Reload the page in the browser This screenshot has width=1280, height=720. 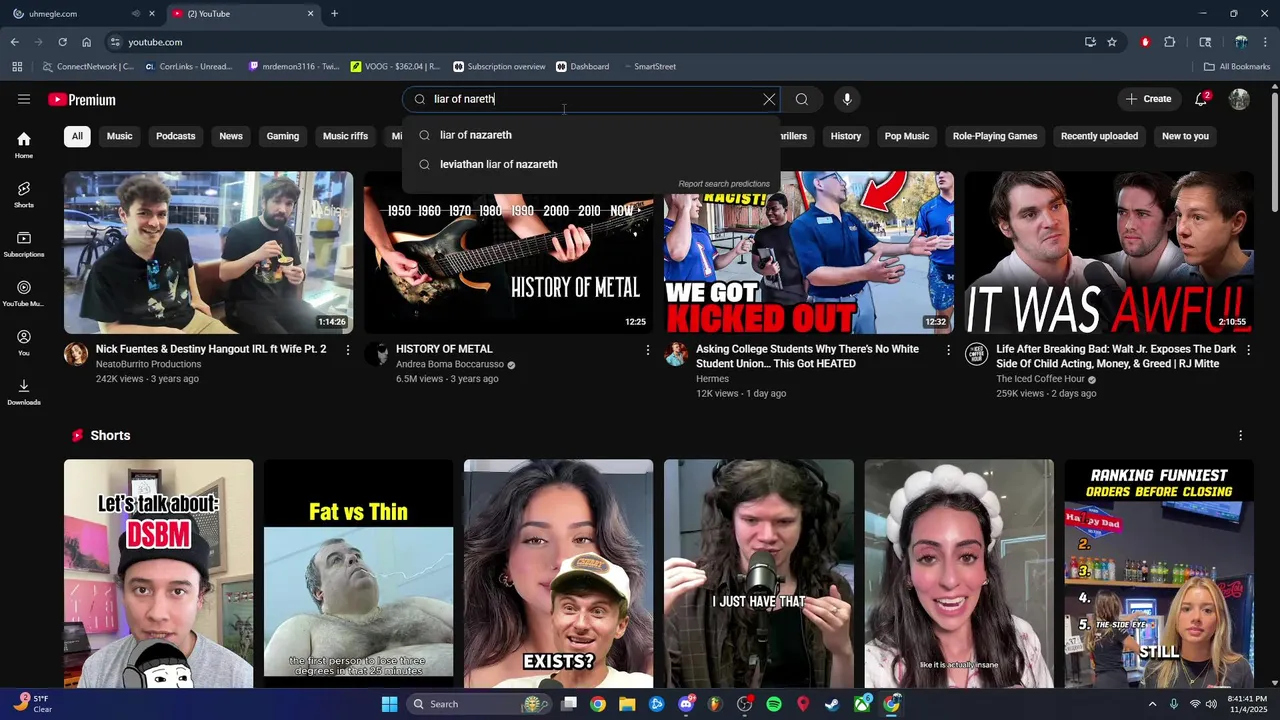(x=62, y=42)
